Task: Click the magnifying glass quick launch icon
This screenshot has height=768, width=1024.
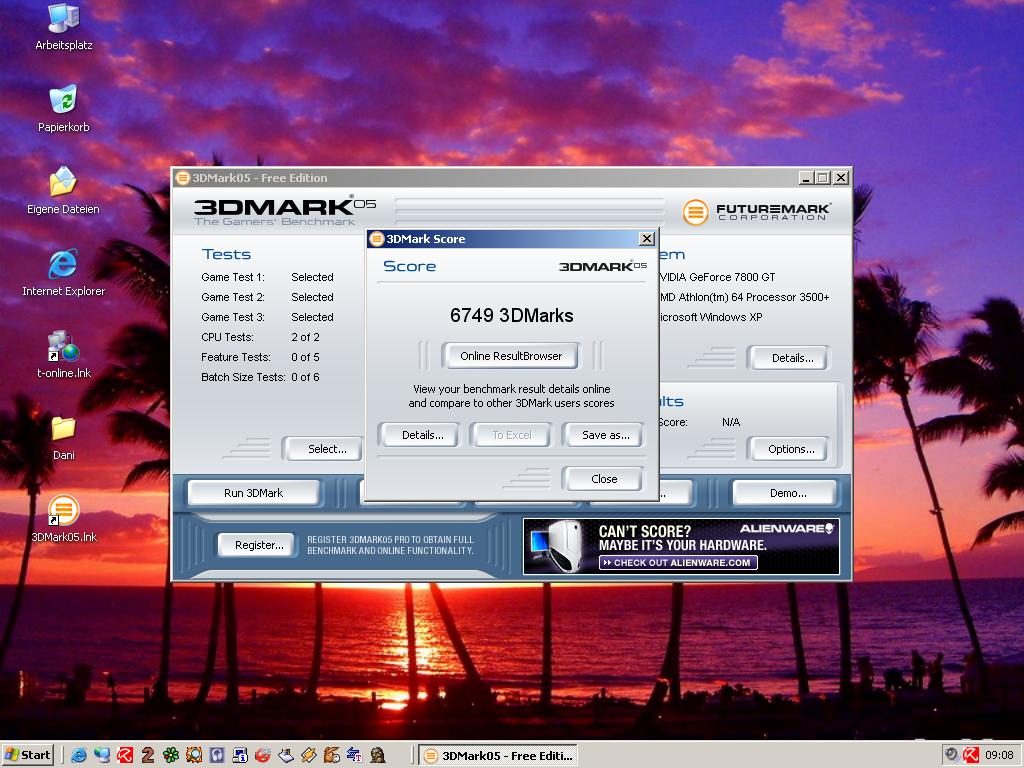Action: [x=194, y=755]
